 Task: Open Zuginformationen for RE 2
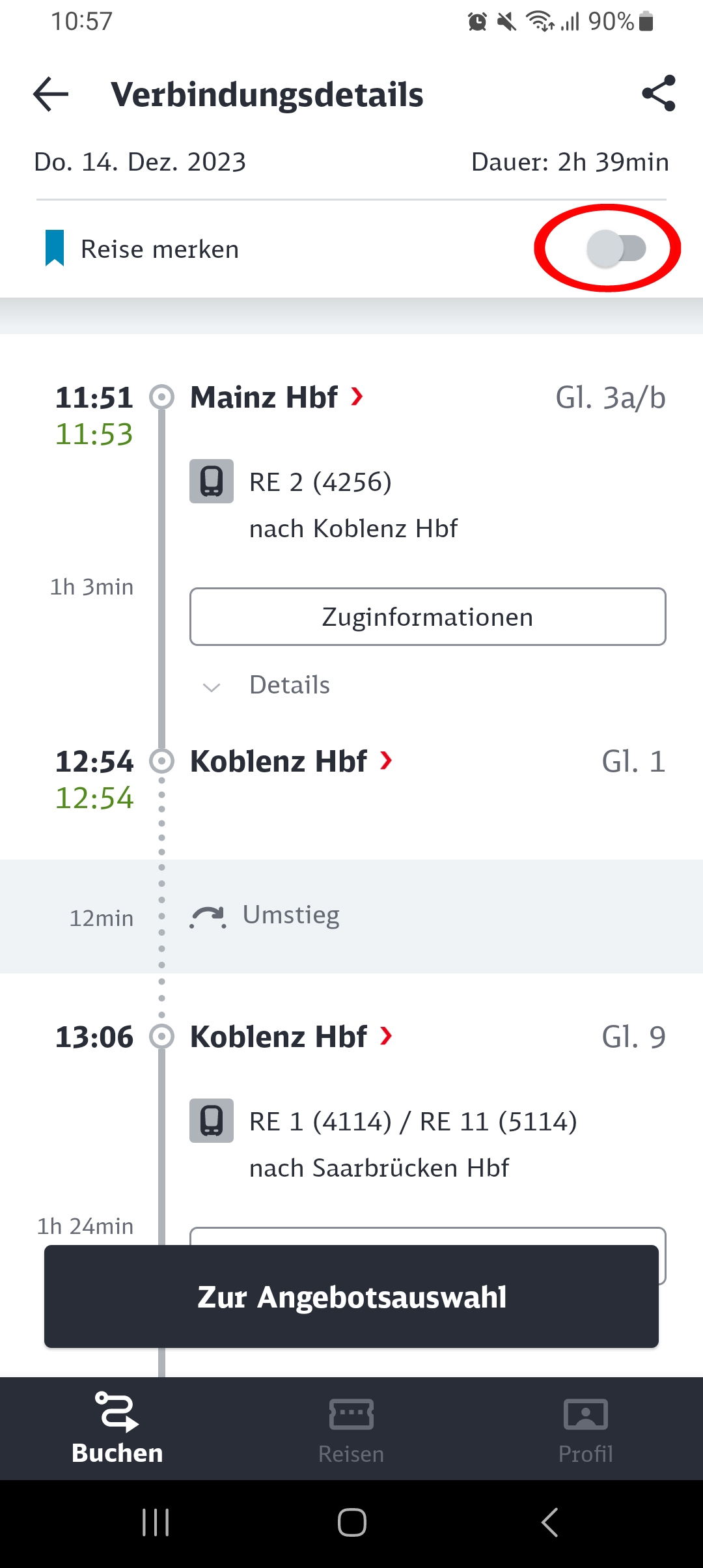point(428,617)
